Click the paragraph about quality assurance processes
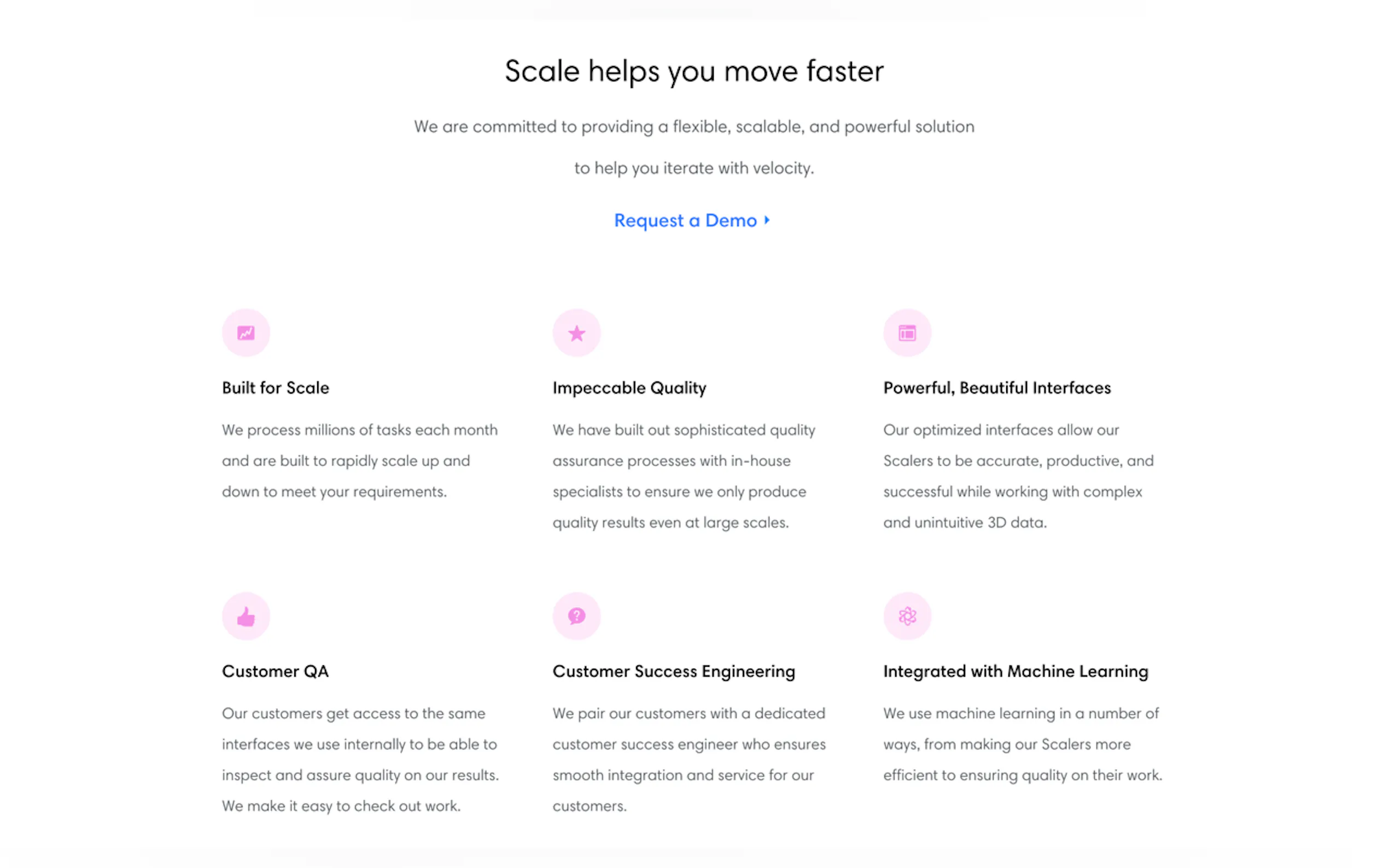1389x868 pixels. pyautogui.click(x=684, y=477)
